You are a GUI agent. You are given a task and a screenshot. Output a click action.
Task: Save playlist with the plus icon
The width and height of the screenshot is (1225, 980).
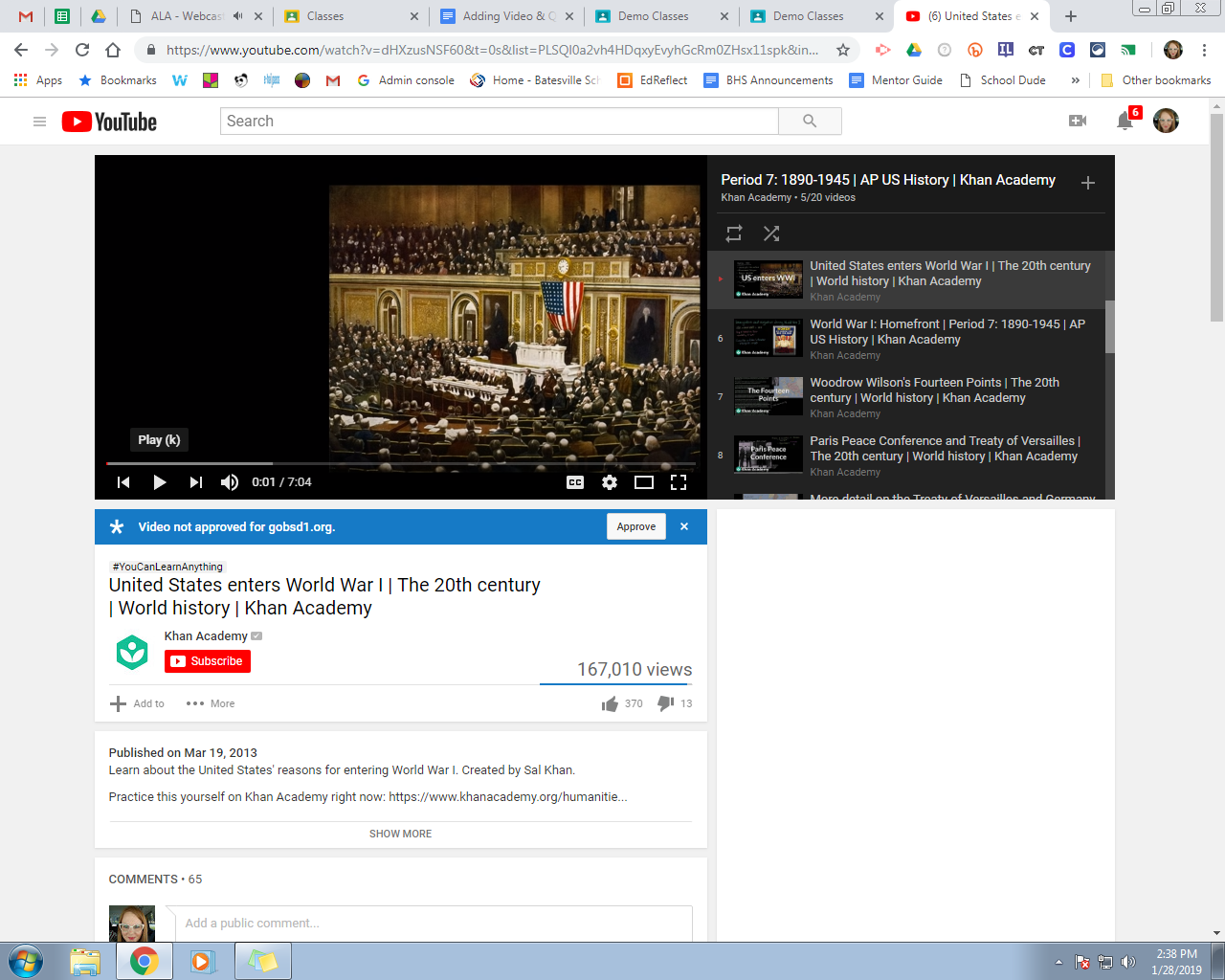1088,183
